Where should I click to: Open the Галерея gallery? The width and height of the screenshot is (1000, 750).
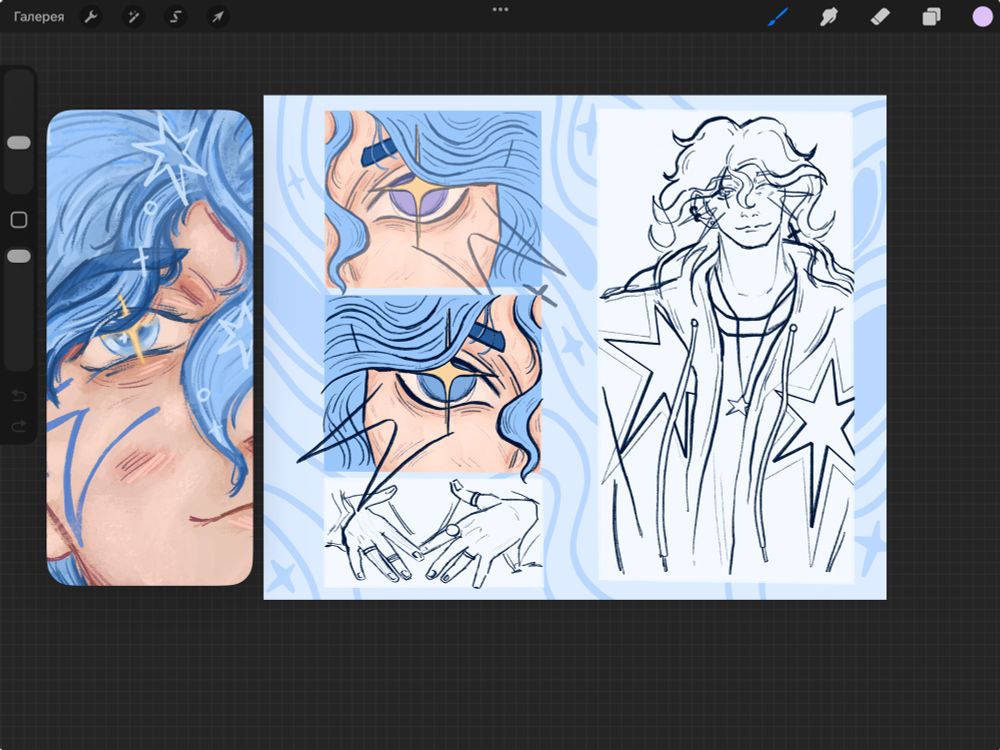39,17
